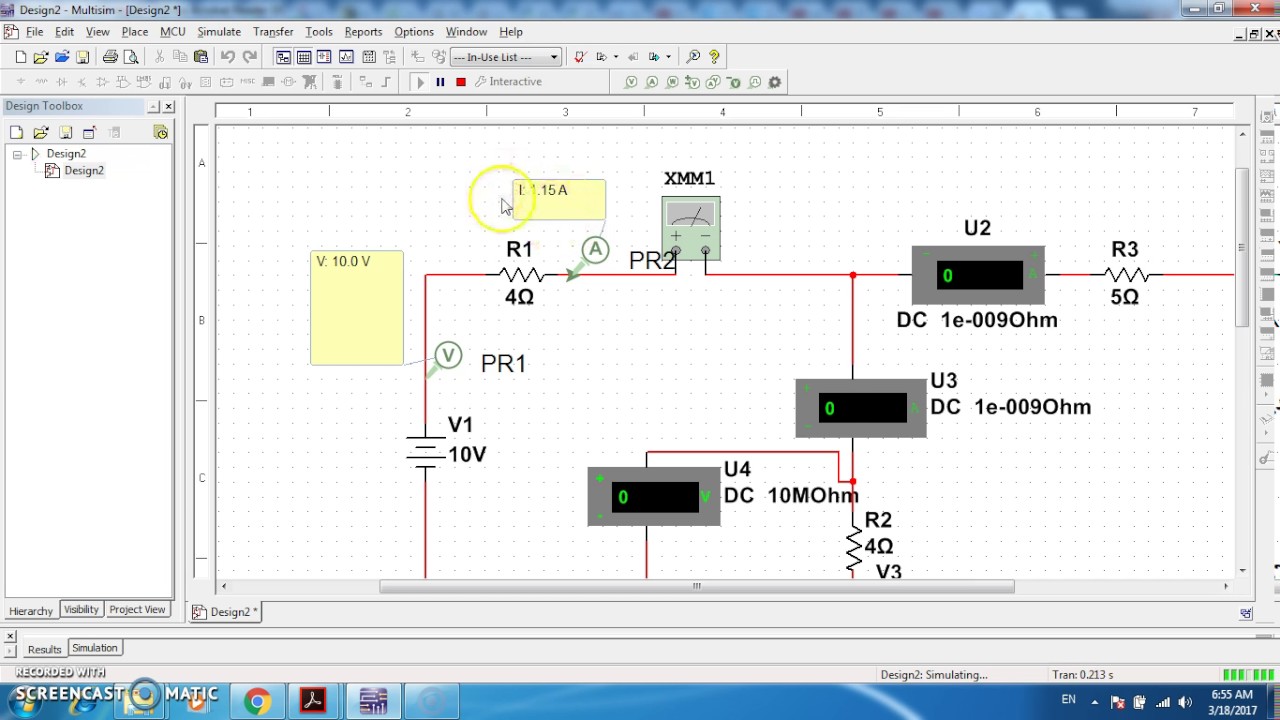
Task: Open the Reports menu
Action: tap(363, 32)
